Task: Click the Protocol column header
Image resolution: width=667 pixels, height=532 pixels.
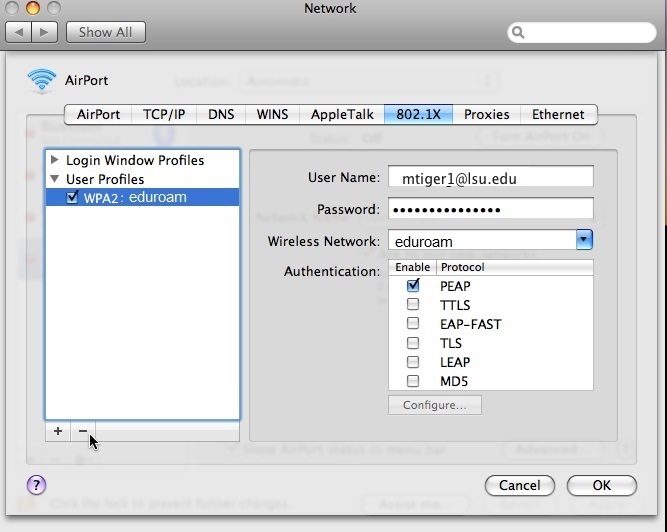Action: tap(515, 267)
